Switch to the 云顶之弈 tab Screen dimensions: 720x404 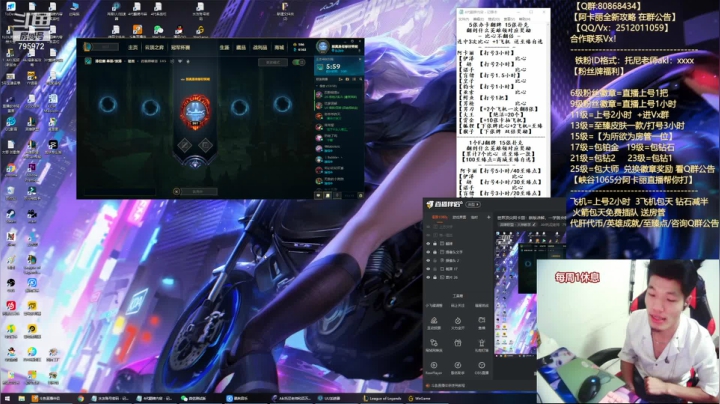point(154,47)
